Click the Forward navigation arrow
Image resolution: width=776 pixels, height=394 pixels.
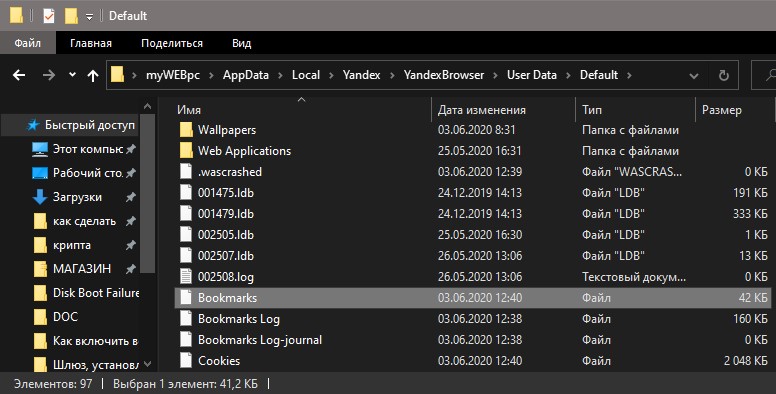48,75
